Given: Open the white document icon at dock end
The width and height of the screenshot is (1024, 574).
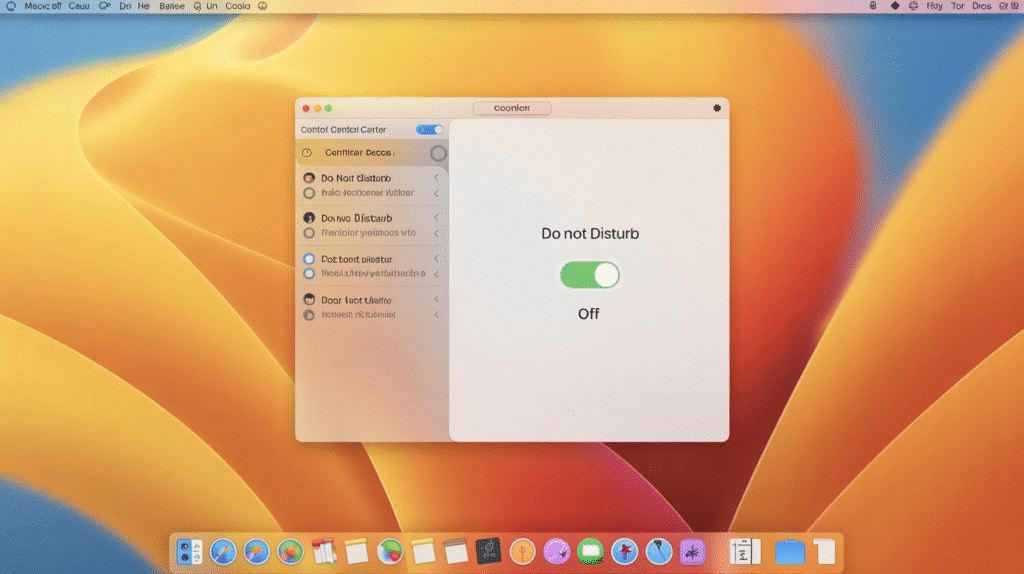Looking at the screenshot, I should tap(824, 551).
